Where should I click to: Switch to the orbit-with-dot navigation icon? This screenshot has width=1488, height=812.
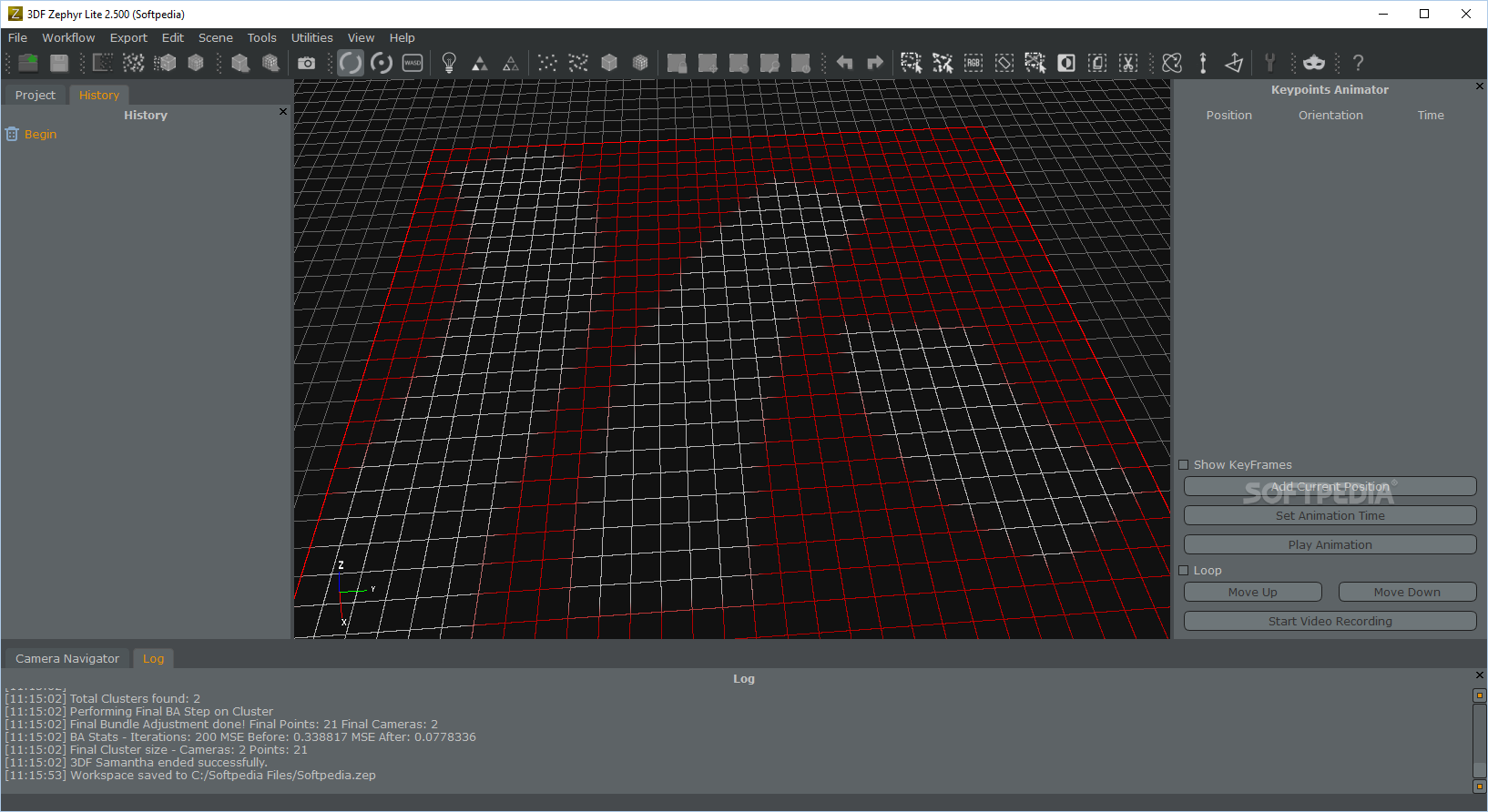[x=382, y=63]
